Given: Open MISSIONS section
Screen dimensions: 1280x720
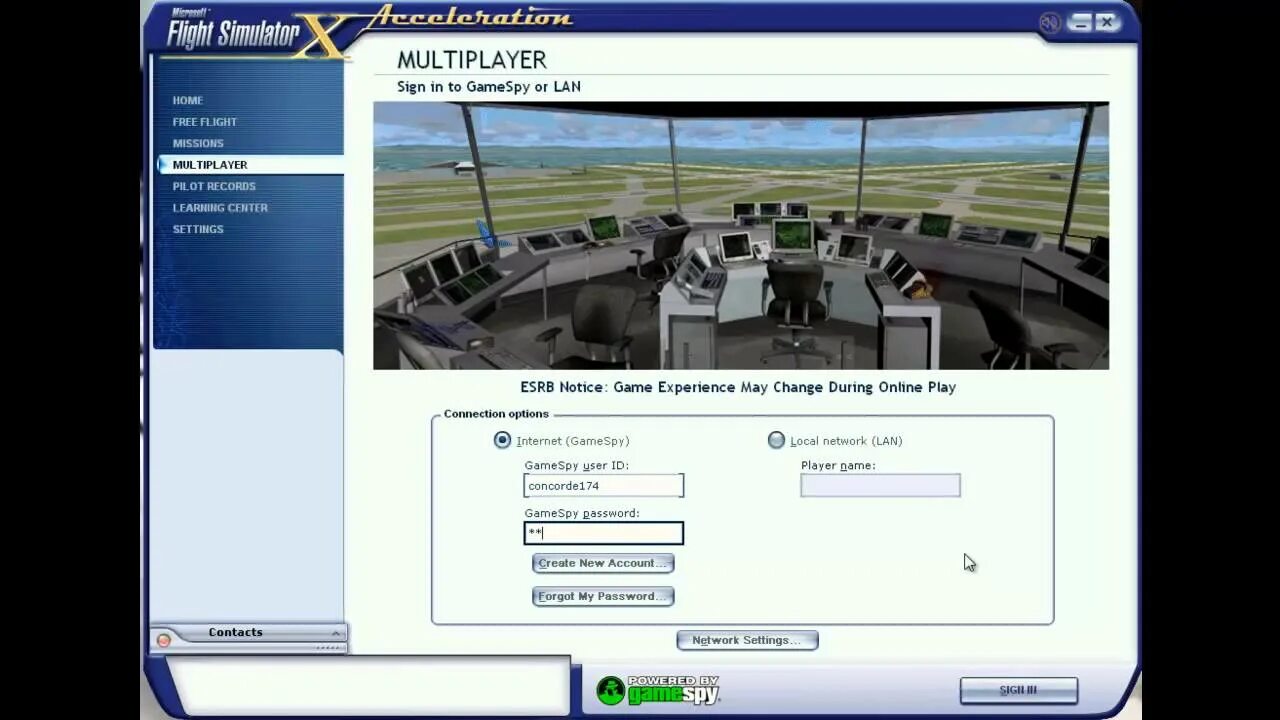Looking at the screenshot, I should coord(198,143).
